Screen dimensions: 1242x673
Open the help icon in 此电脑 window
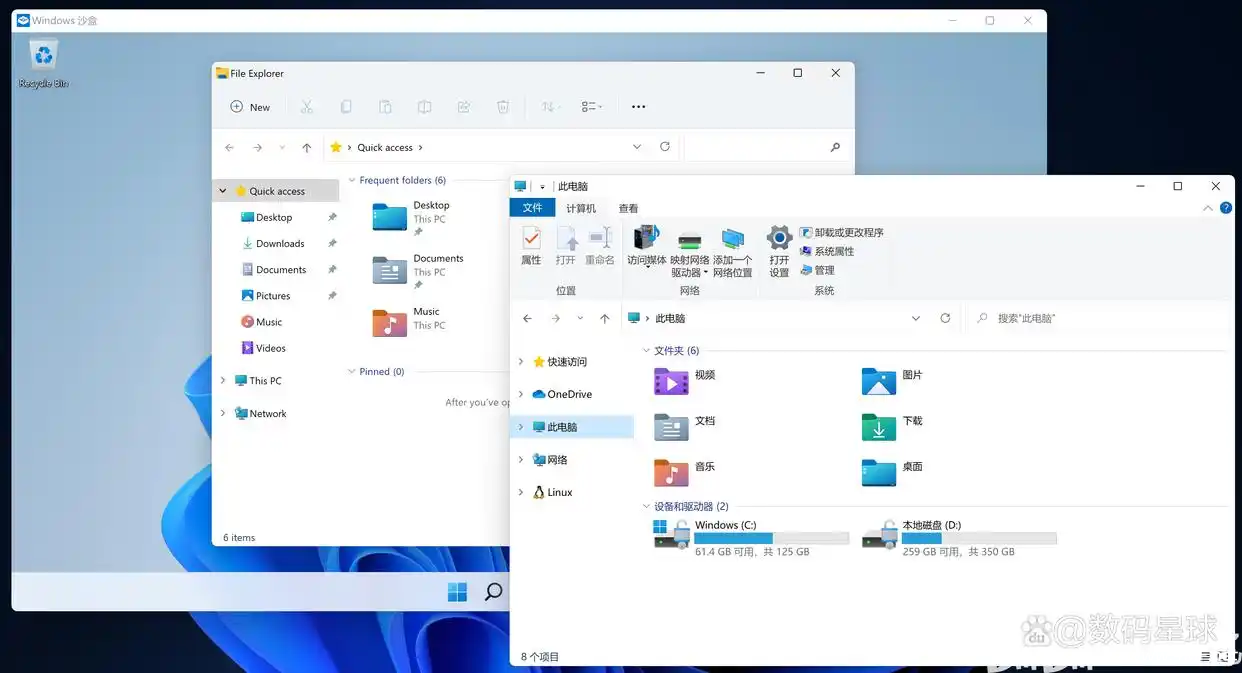click(1226, 208)
